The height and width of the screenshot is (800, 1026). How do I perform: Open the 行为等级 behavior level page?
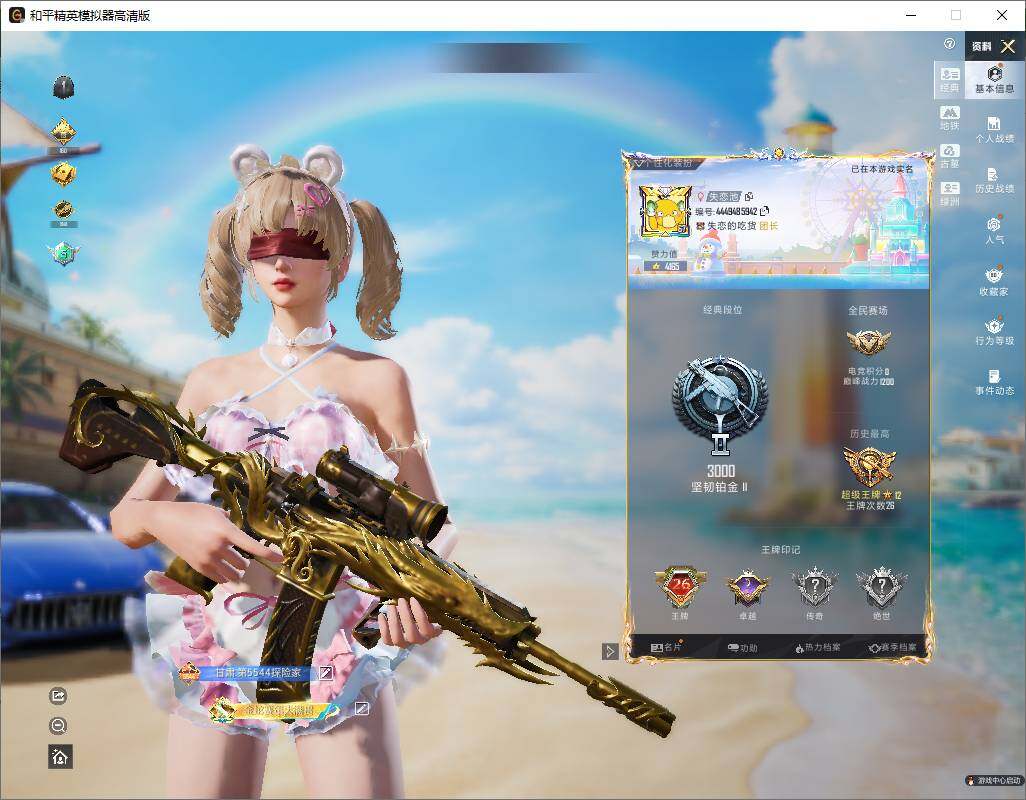(x=994, y=332)
